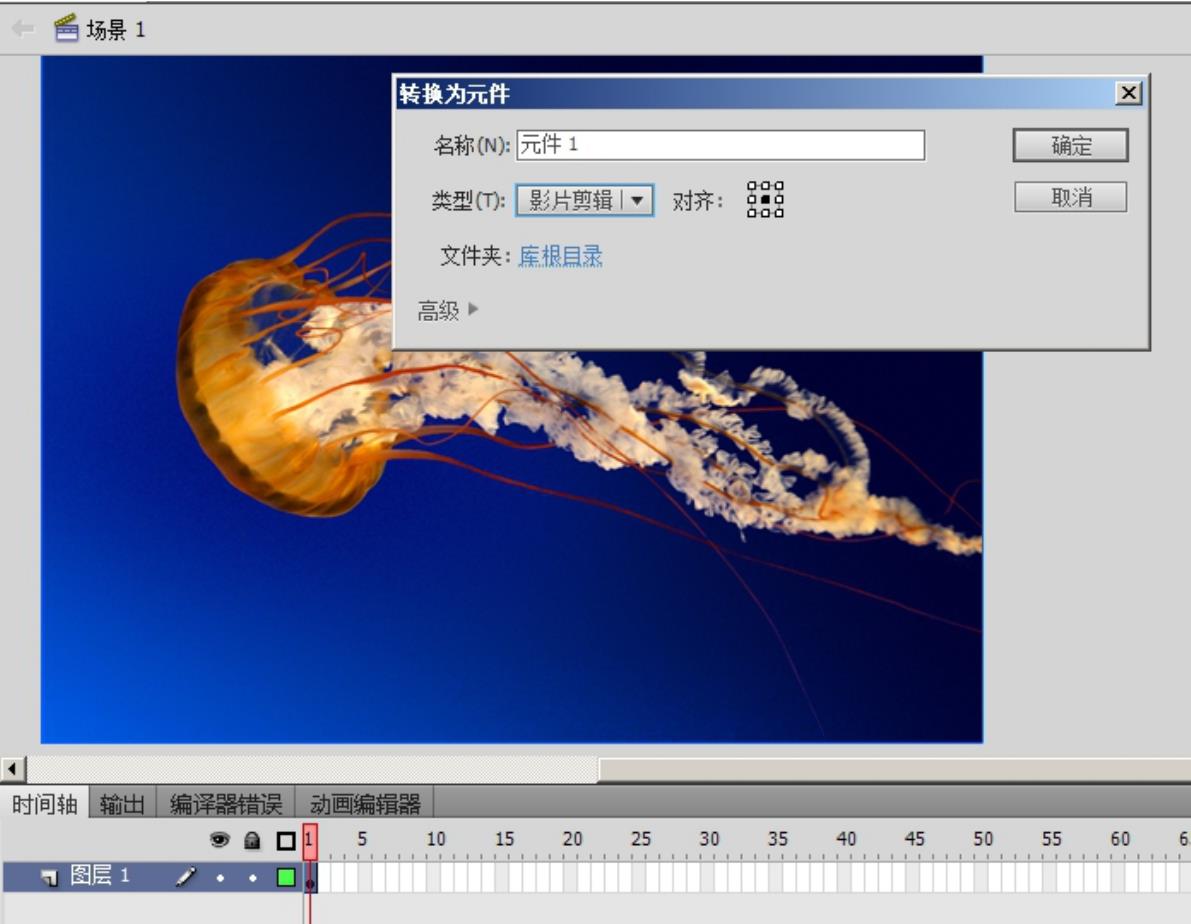1191x924 pixels.
Task: Click the back arrow beside Scene 1
Action: pos(22,28)
